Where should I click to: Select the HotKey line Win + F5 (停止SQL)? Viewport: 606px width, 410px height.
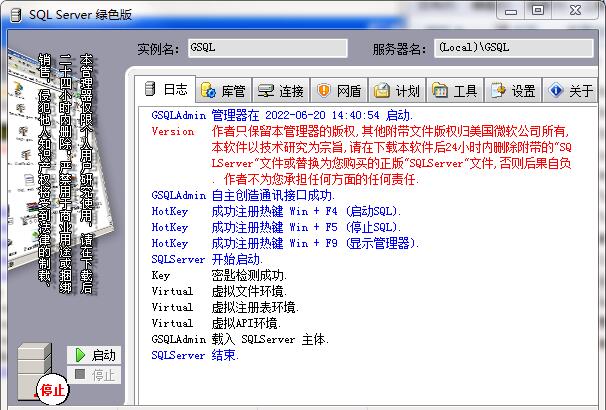coord(276,227)
